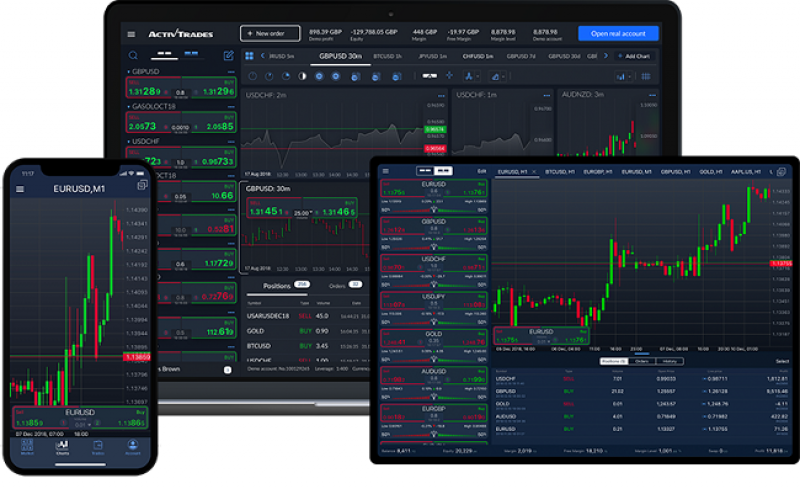Viewport: 800px width, 489px height.
Task: Click the phone's chart windows icon
Action: pyautogui.click(x=142, y=185)
